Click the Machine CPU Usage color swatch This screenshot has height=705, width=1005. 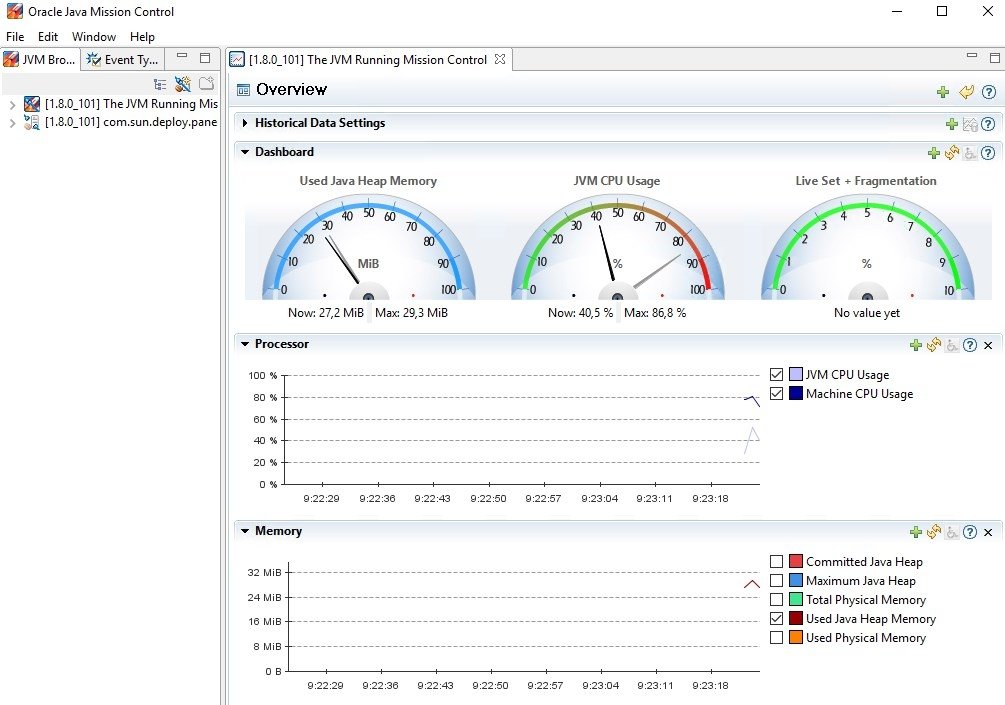click(x=795, y=394)
